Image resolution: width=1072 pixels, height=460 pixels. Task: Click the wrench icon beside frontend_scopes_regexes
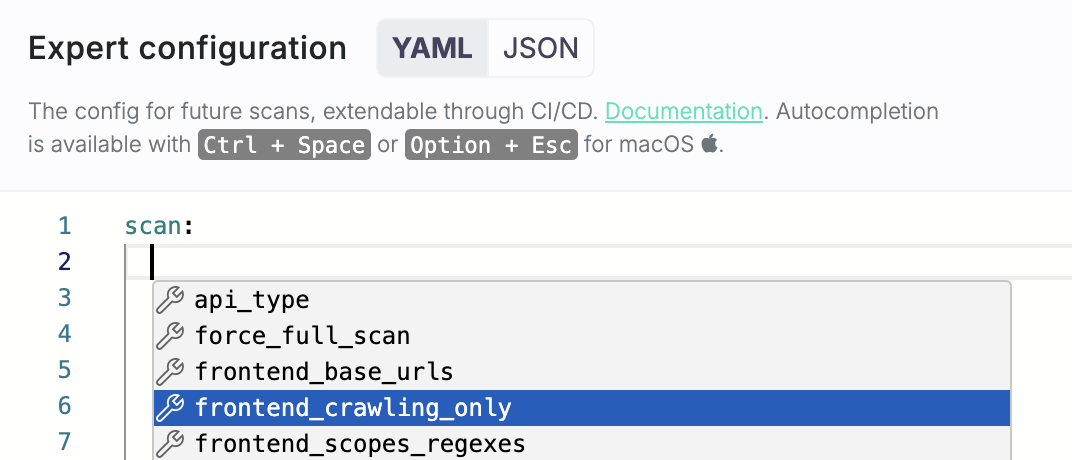(x=170, y=444)
